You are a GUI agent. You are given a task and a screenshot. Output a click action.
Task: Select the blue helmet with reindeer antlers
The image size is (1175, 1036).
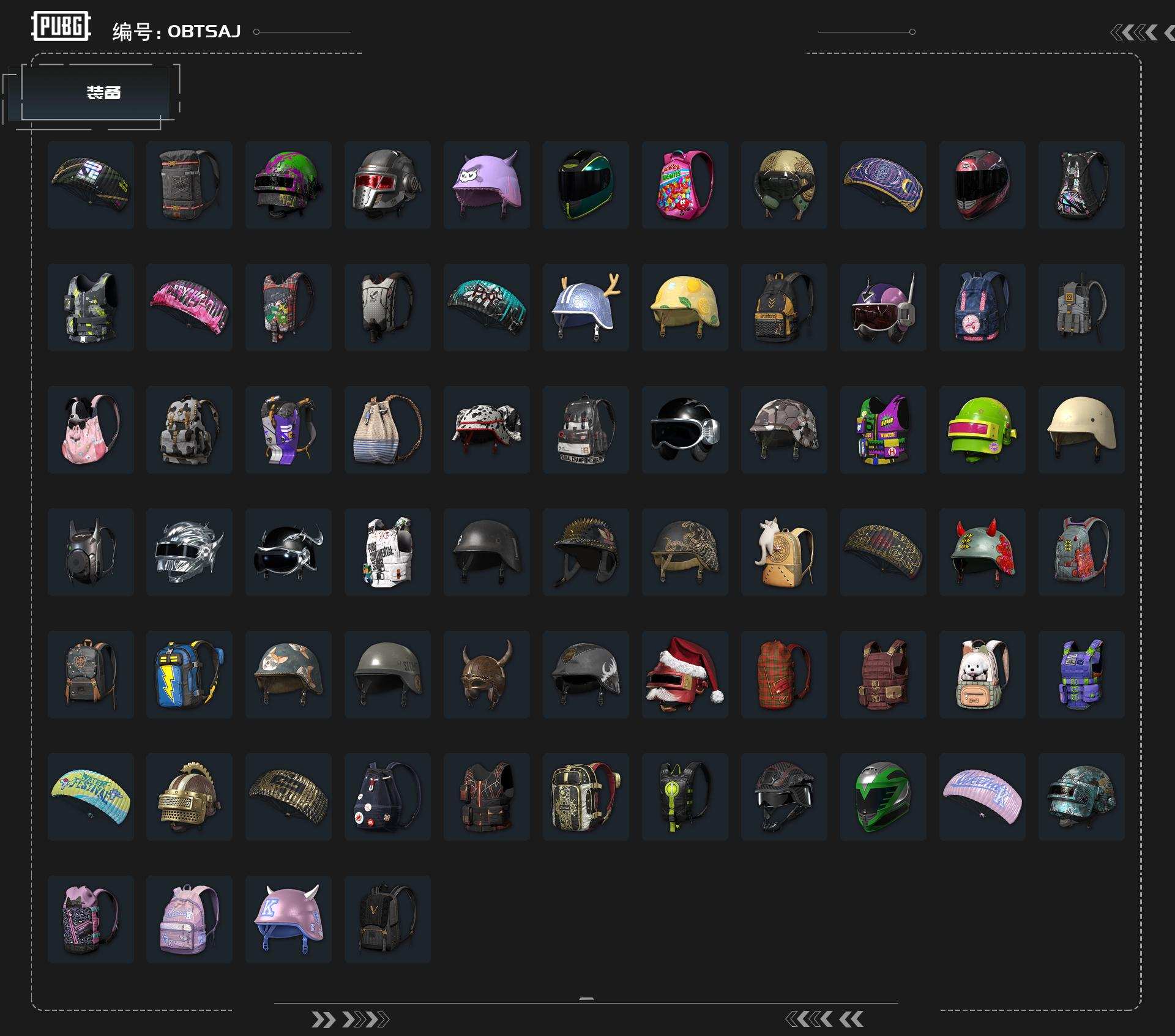pos(586,307)
